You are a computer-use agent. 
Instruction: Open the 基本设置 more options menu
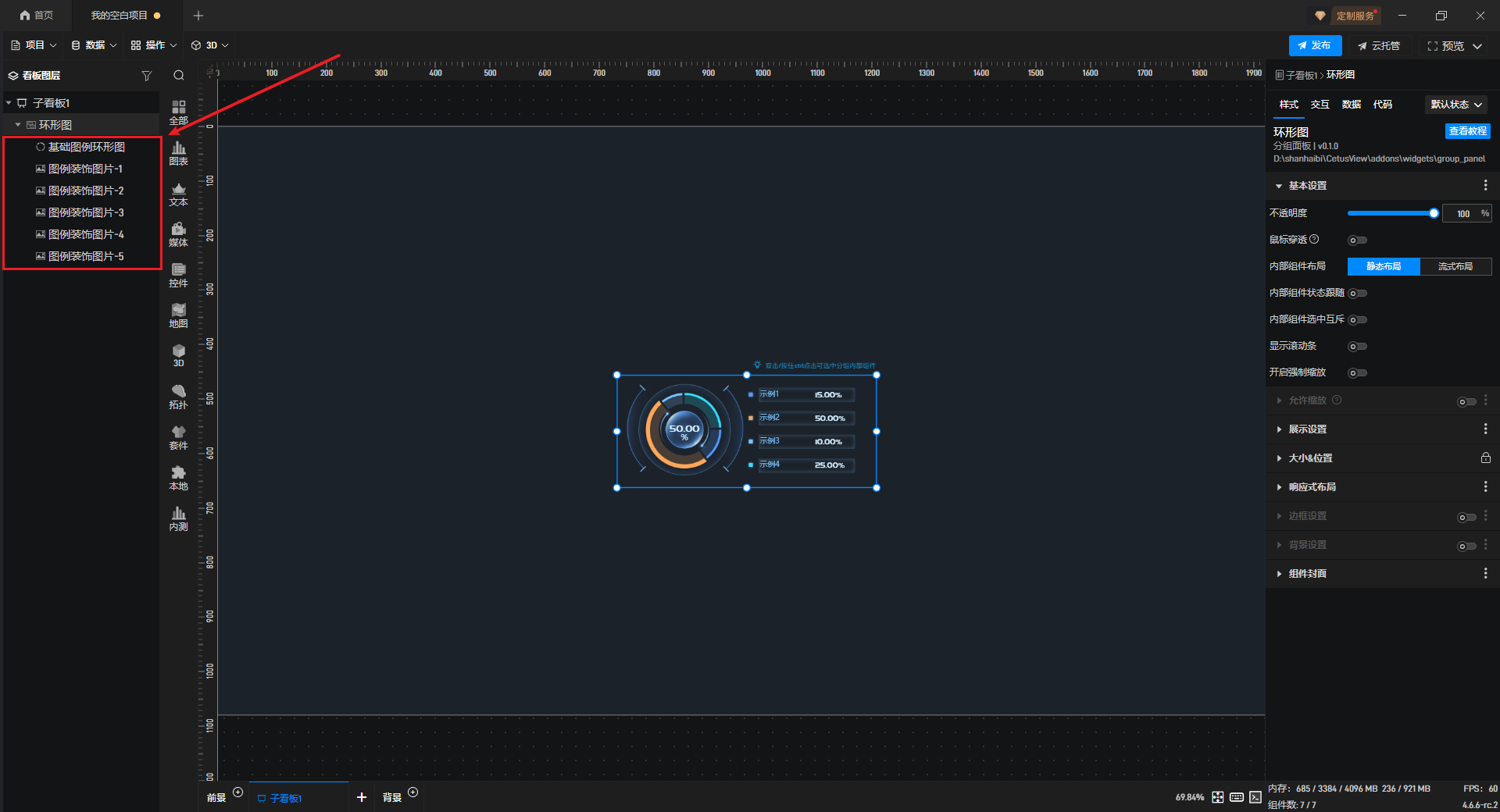click(1485, 186)
